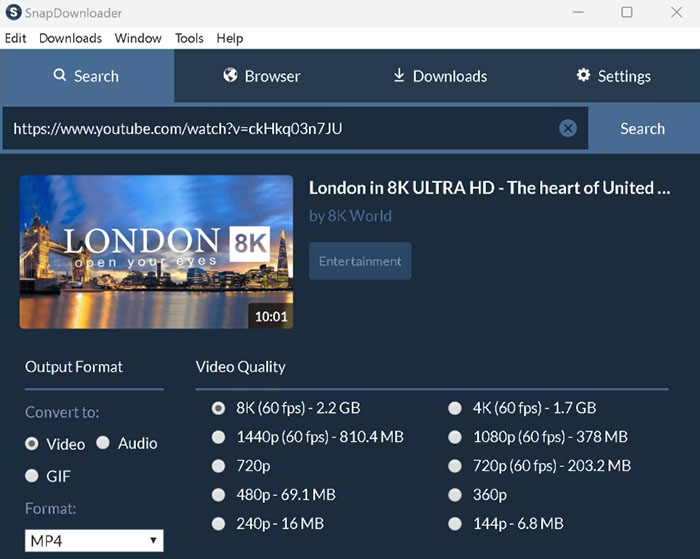Open the Help menu
Screen dimensions: 700x559
pos(230,38)
